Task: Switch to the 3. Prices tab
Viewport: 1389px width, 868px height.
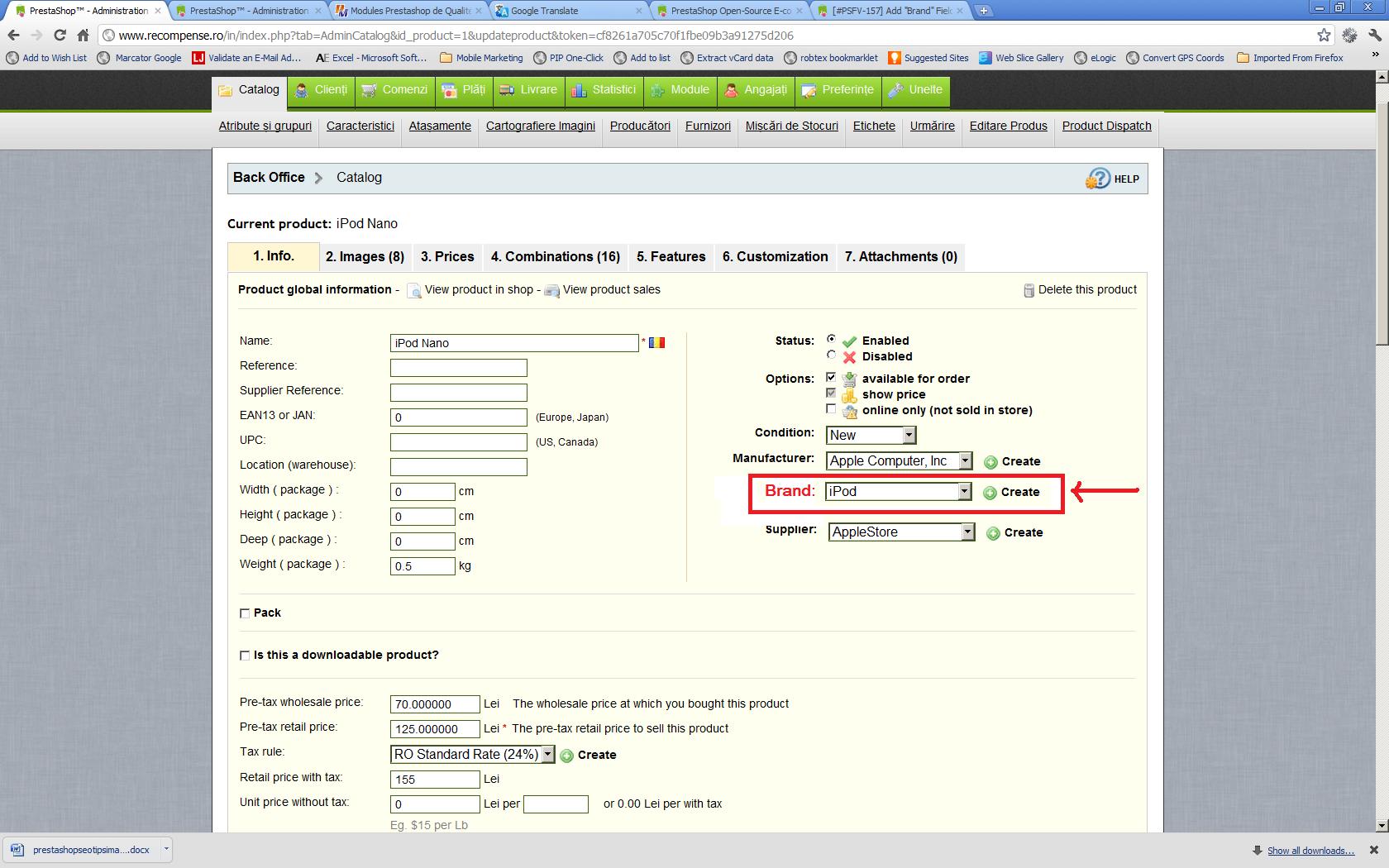Action: click(x=447, y=257)
